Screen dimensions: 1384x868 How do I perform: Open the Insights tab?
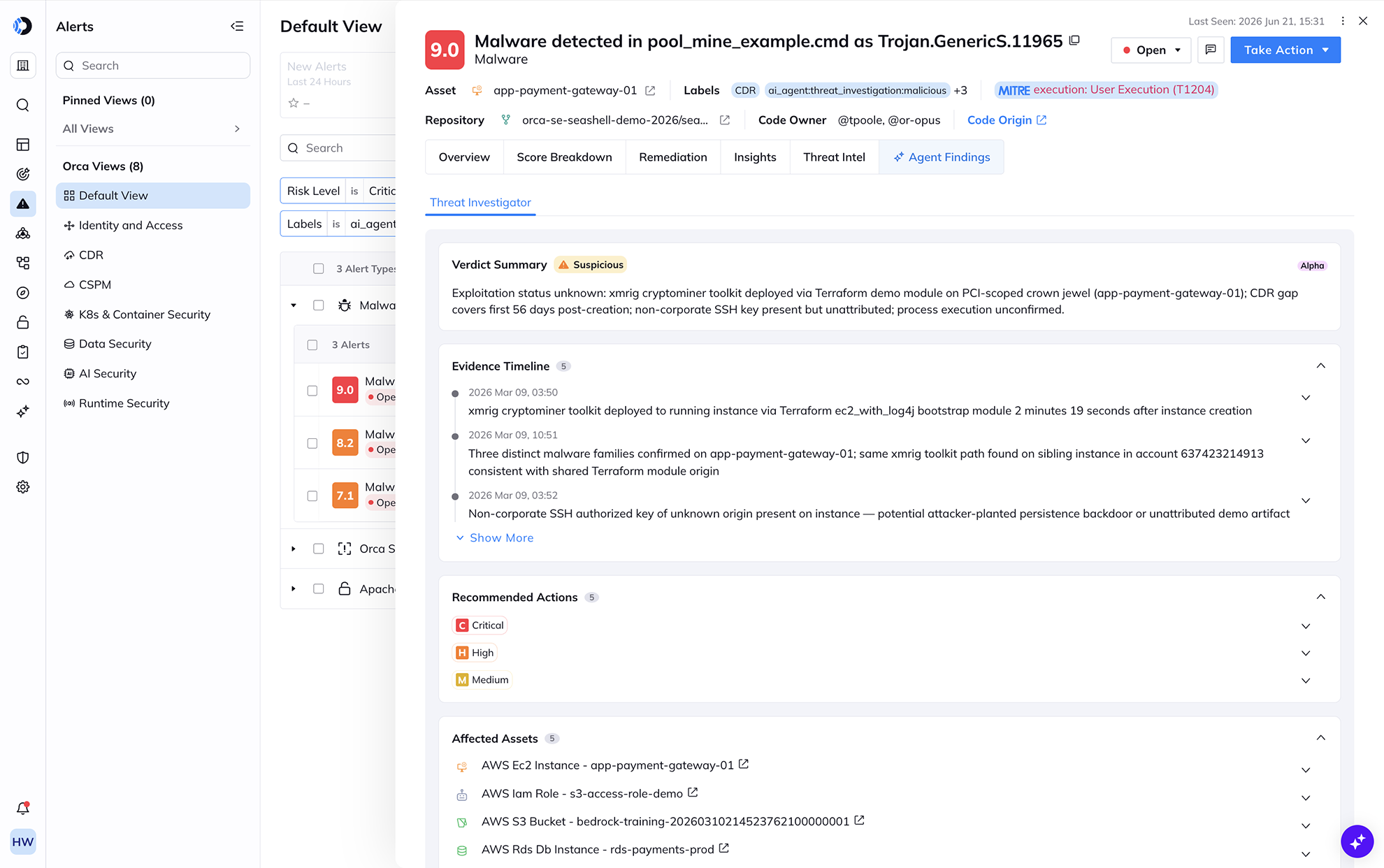click(x=755, y=157)
